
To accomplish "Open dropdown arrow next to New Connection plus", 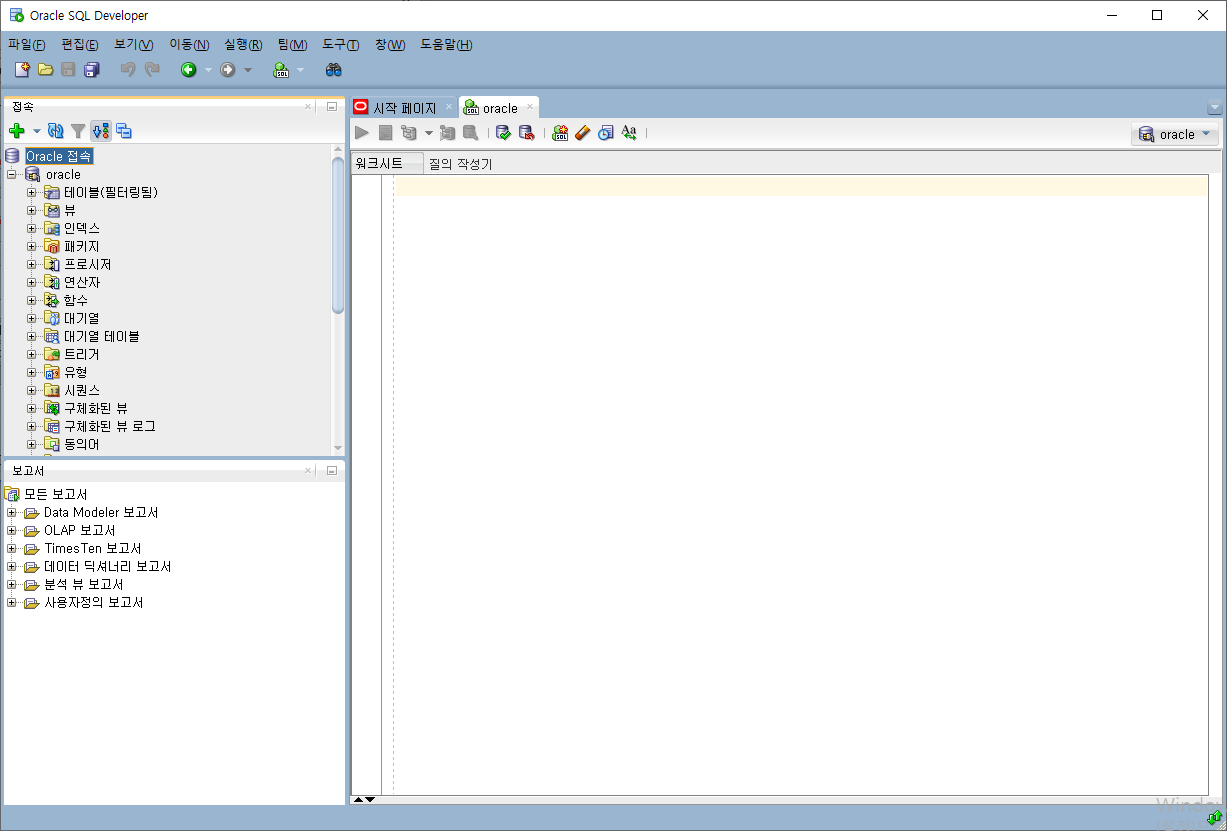I will pos(37,132).
